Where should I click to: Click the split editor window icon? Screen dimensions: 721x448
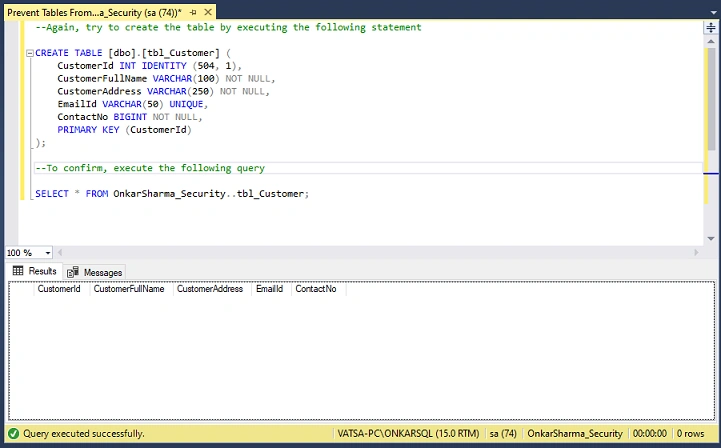[x=711, y=28]
